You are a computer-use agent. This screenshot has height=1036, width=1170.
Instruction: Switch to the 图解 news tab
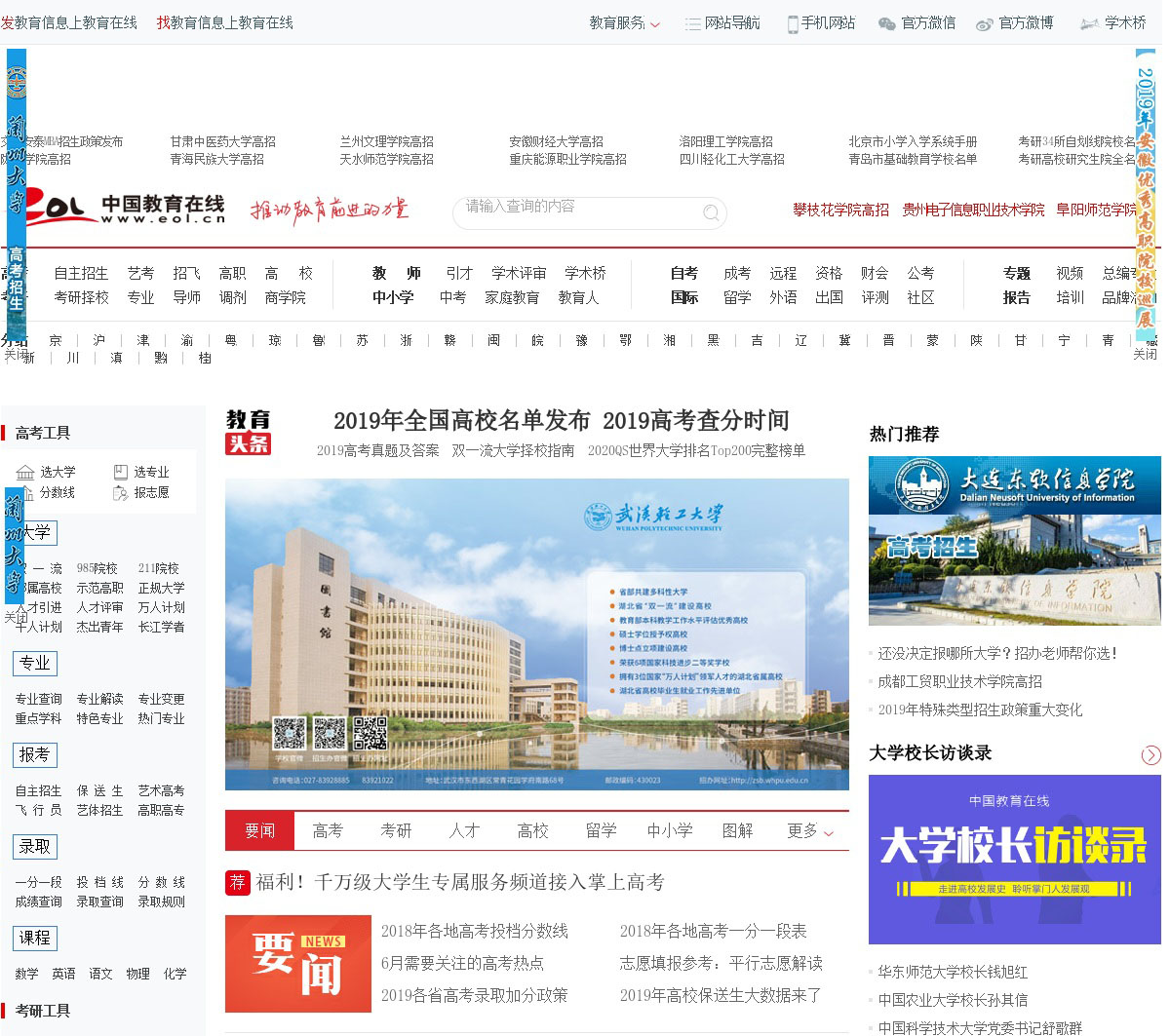pyautogui.click(x=737, y=831)
